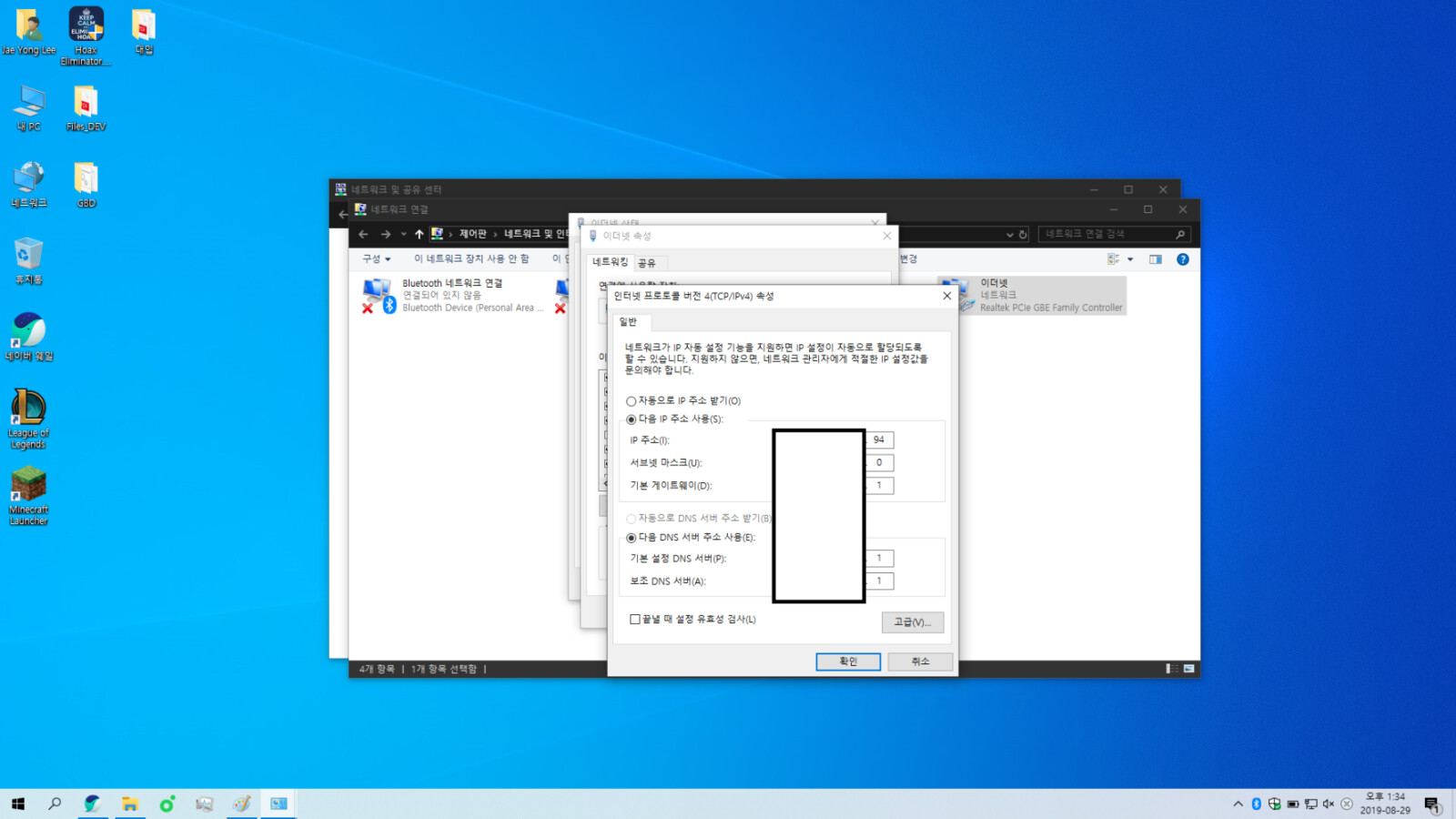The height and width of the screenshot is (819, 1456).
Task: Open the 이더넷 Realtek adapter
Action: point(1037,295)
